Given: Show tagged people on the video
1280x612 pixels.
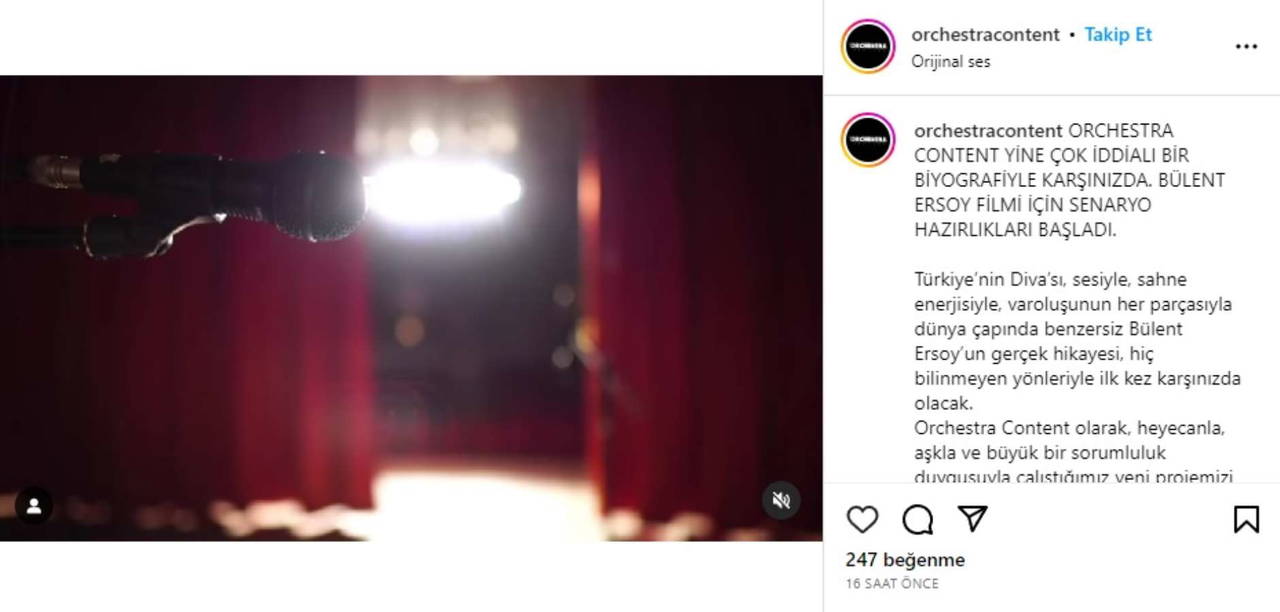Looking at the screenshot, I should (x=34, y=506).
